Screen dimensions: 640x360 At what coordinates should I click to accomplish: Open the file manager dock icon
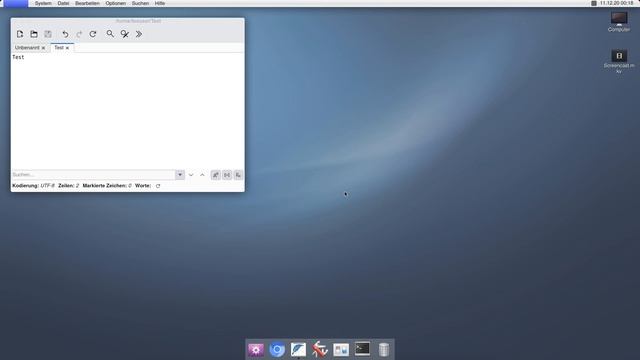341,350
